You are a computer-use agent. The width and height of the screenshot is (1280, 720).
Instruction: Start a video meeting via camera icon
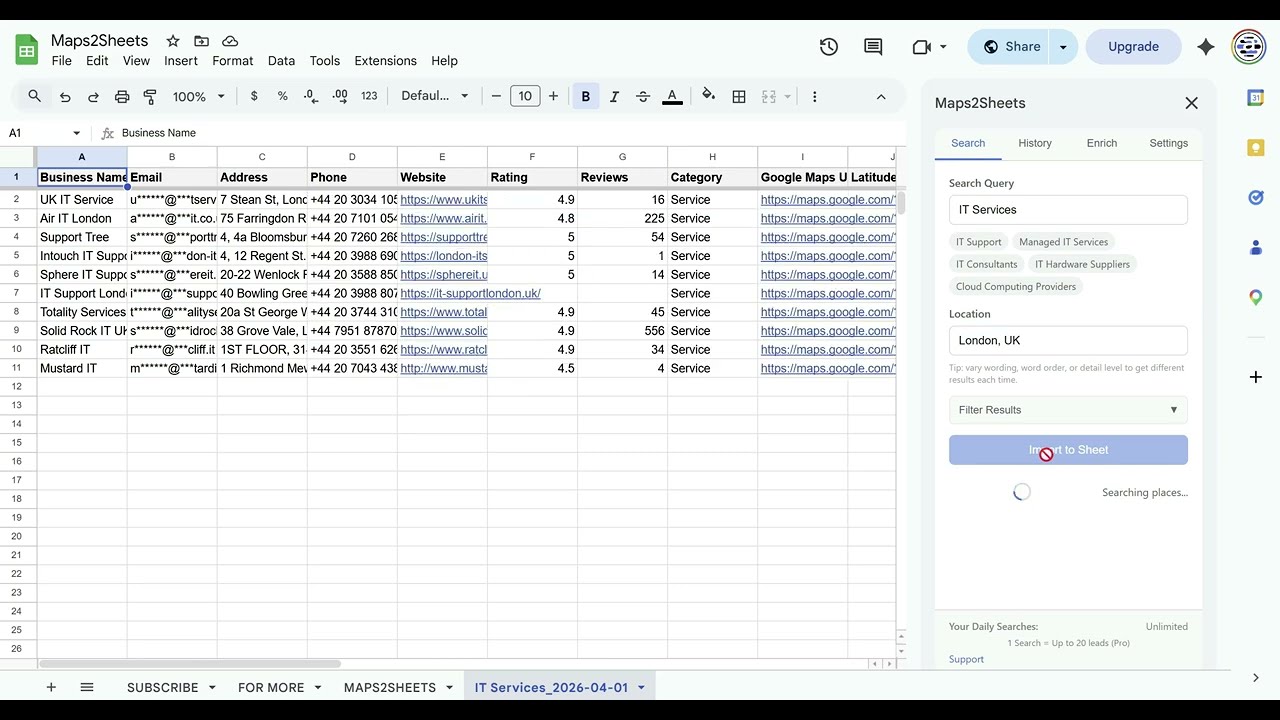point(921,47)
